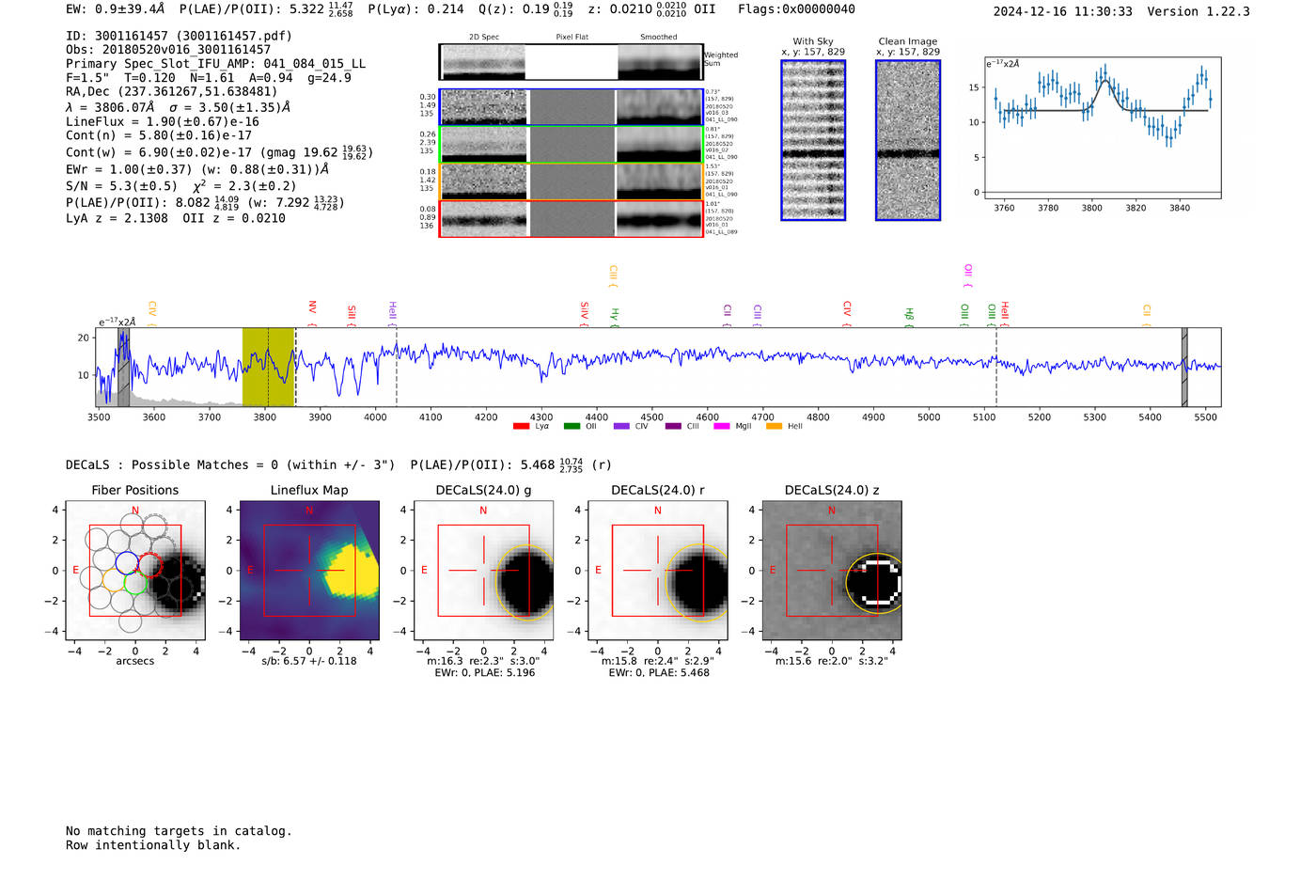Image resolution: width=1316 pixels, height=896 pixels.
Task: Click the LyA z = 2.1308 text
Action: [x=117, y=218]
